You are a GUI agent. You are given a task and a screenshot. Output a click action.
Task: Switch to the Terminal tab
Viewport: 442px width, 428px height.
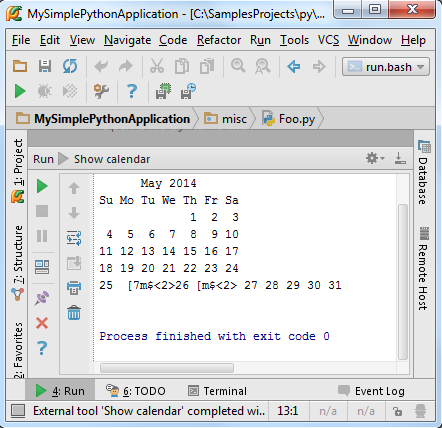pyautogui.click(x=217, y=391)
